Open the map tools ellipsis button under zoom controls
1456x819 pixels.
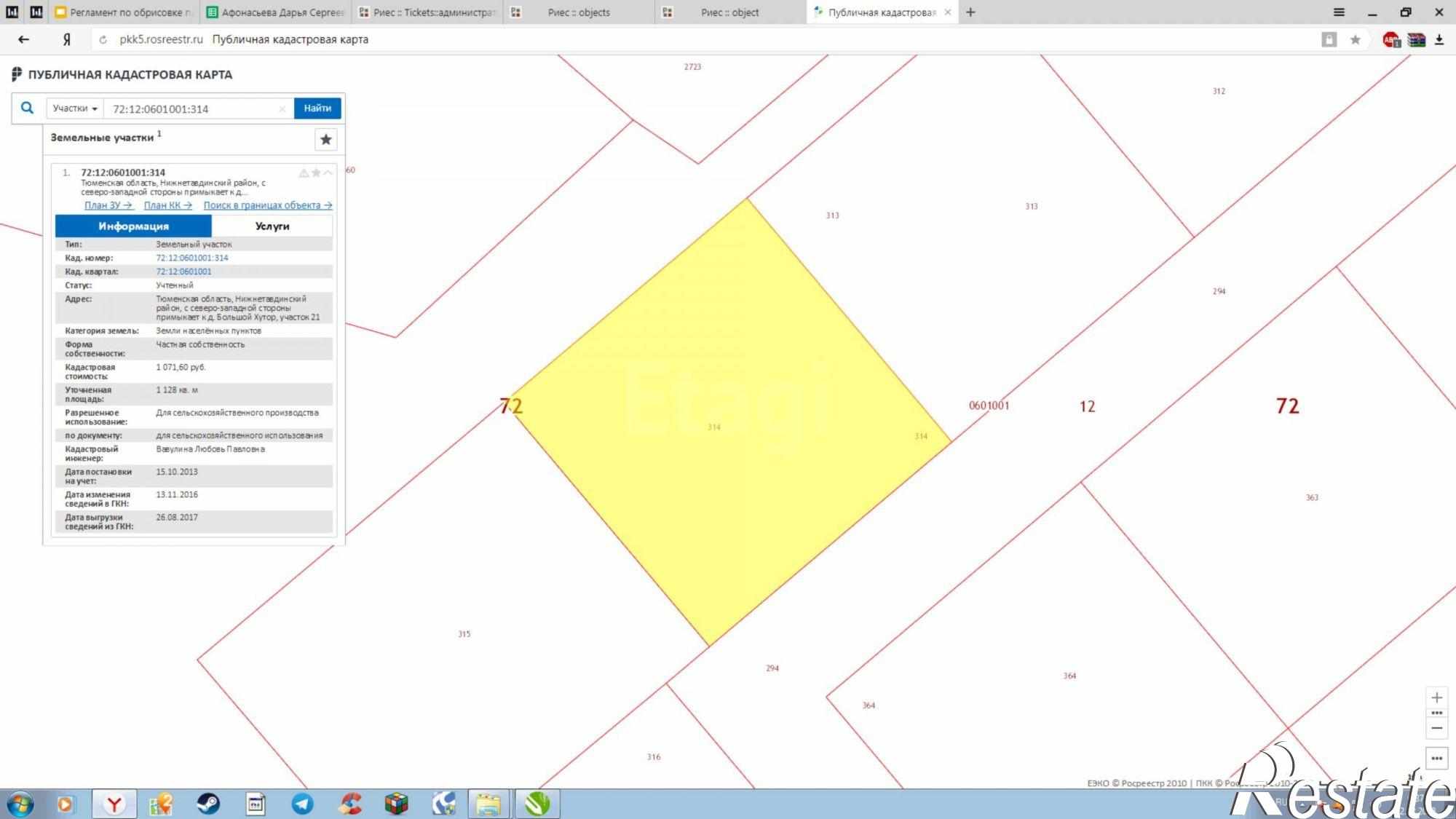tap(1436, 758)
